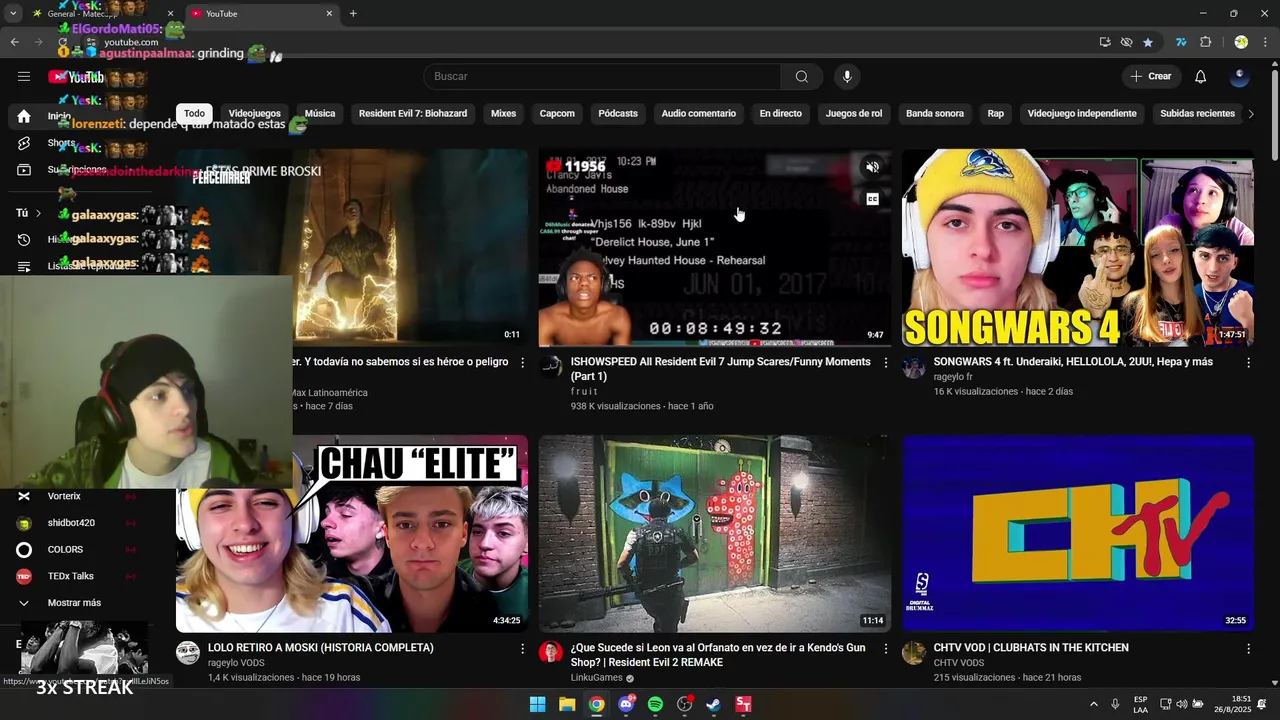Click the Shorts icon in sidebar
Screen dimensions: 1280x720
coord(24,143)
